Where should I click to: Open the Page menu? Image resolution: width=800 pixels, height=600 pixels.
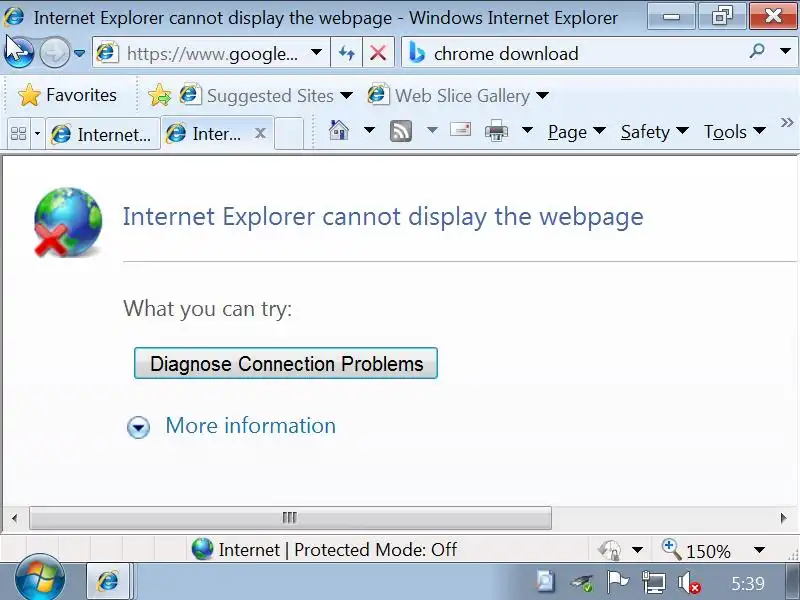click(577, 132)
